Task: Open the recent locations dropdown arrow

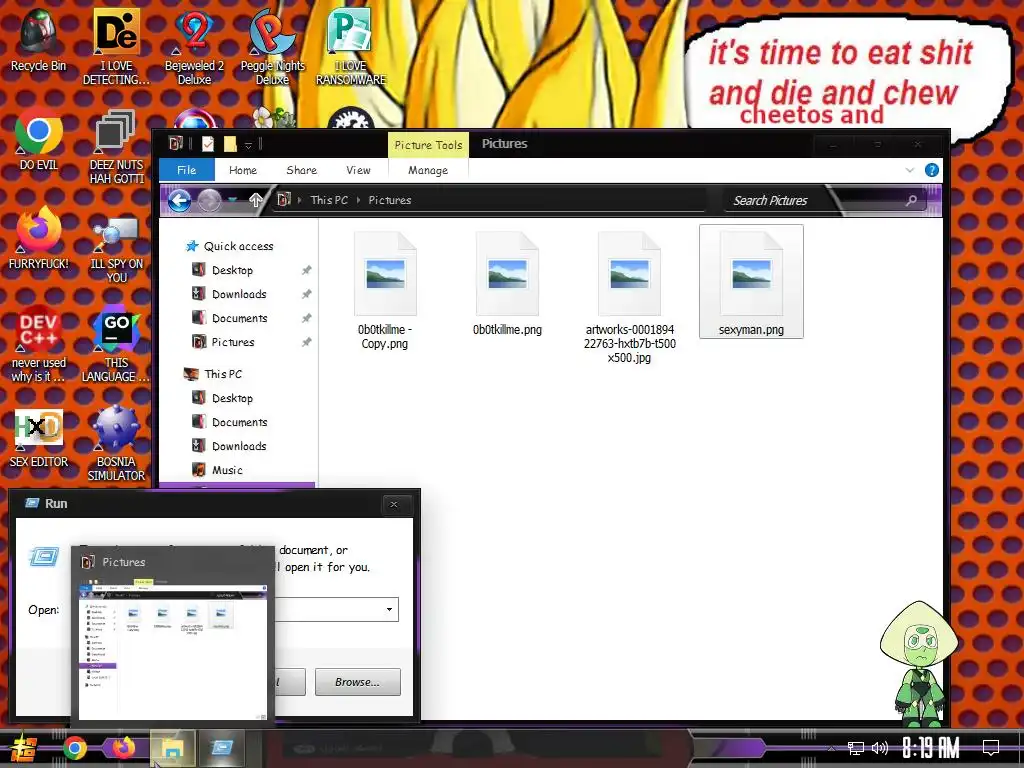Action: tap(233, 200)
